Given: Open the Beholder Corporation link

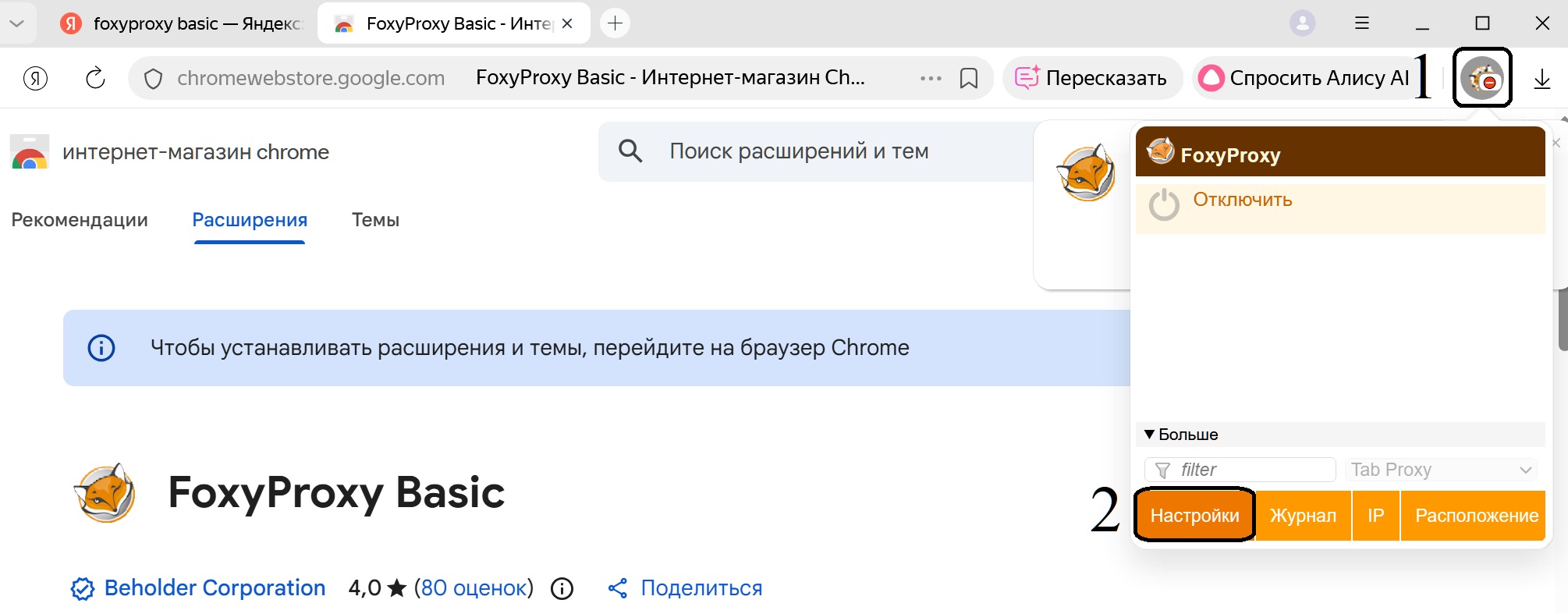Looking at the screenshot, I should coord(215,588).
